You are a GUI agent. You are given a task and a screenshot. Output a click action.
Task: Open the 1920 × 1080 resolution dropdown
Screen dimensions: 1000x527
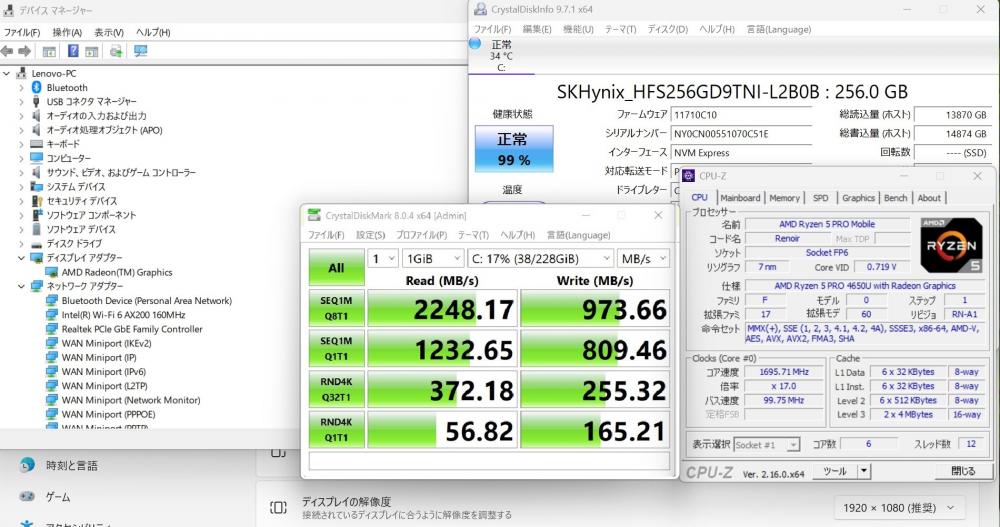[x=898, y=508]
